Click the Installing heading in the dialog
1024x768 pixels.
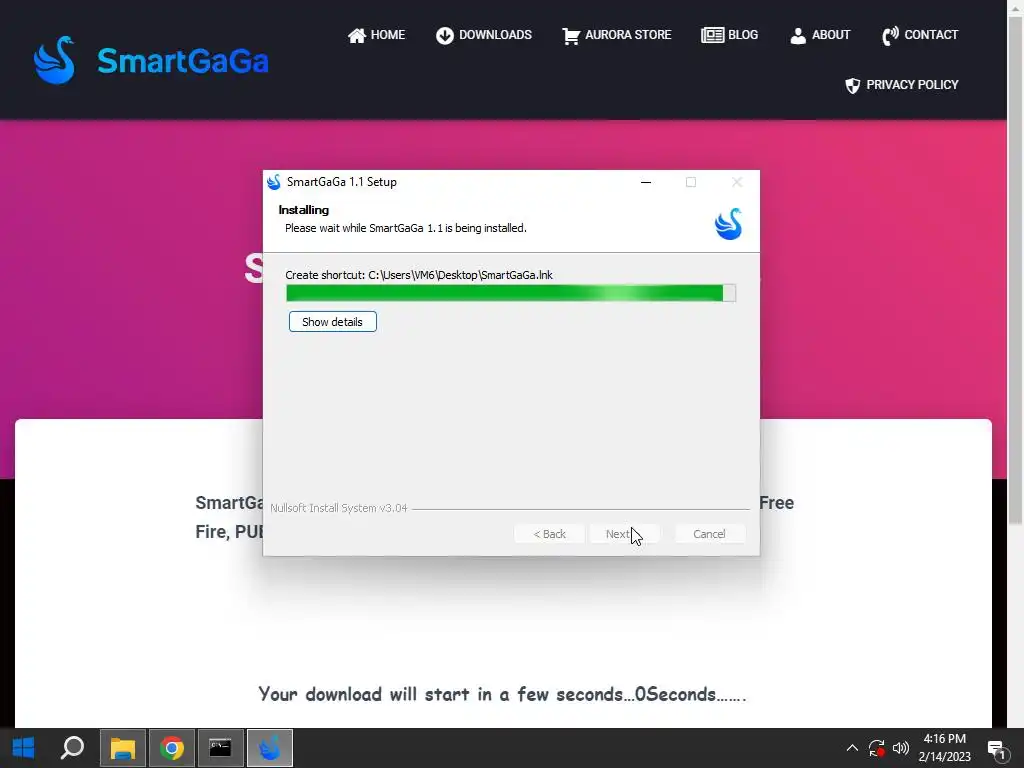pyautogui.click(x=304, y=210)
